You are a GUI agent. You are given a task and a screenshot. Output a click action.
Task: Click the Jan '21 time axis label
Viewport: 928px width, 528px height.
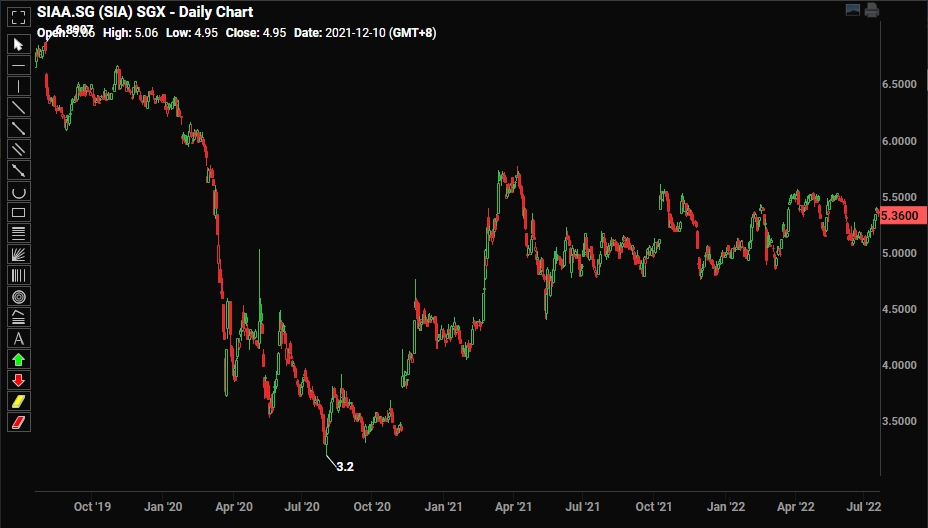point(443,507)
